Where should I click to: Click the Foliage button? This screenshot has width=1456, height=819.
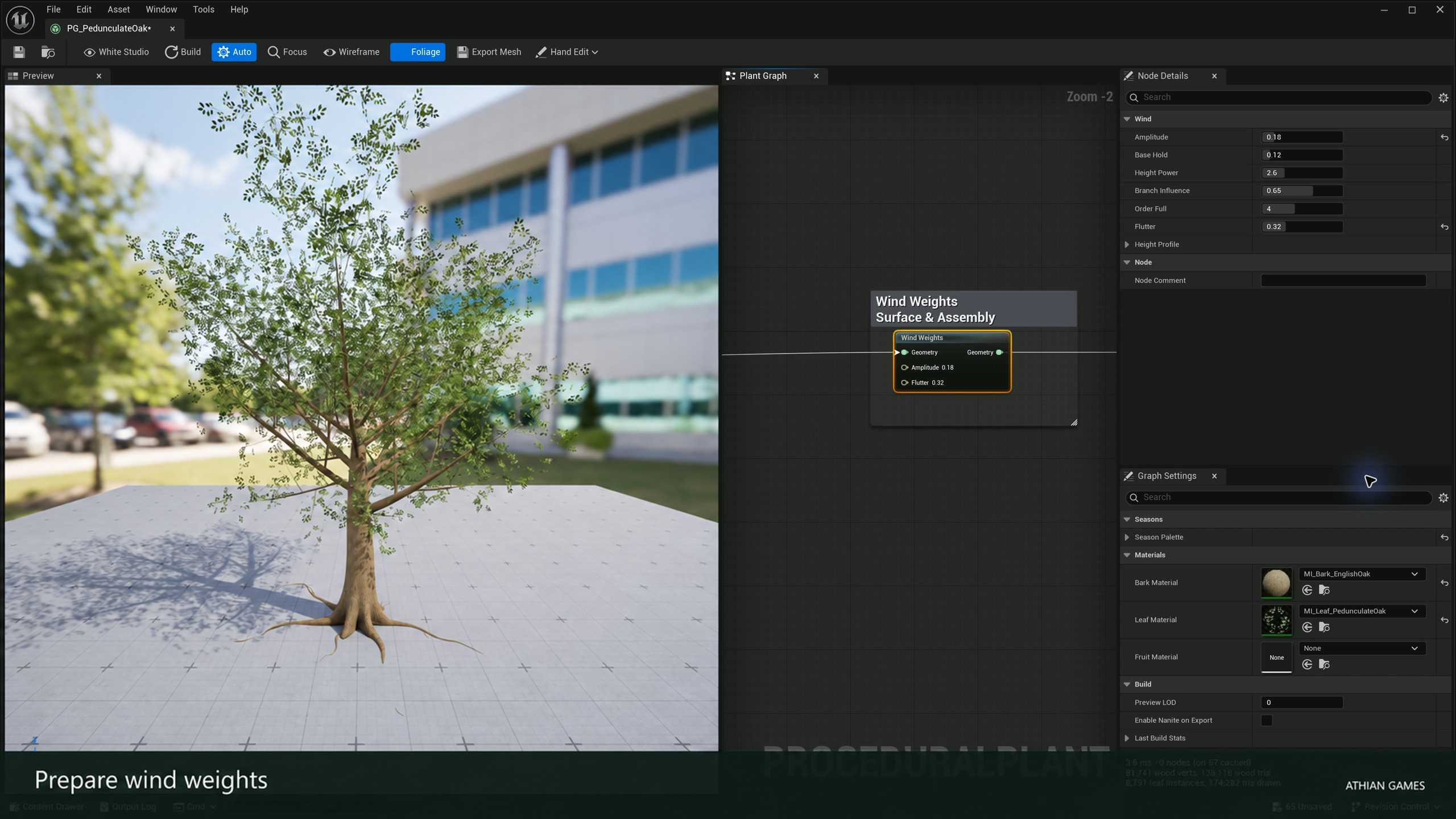pyautogui.click(x=417, y=52)
